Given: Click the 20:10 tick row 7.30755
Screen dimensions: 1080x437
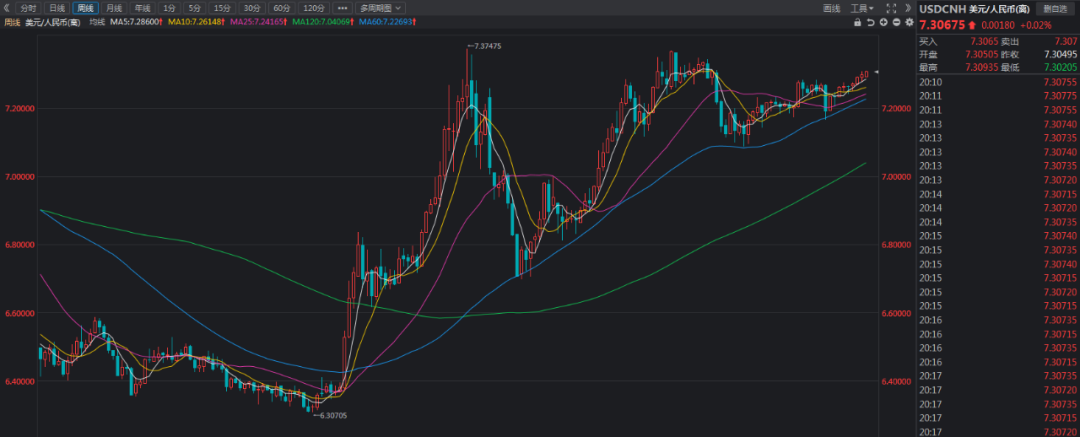Looking at the screenshot, I should [998, 82].
